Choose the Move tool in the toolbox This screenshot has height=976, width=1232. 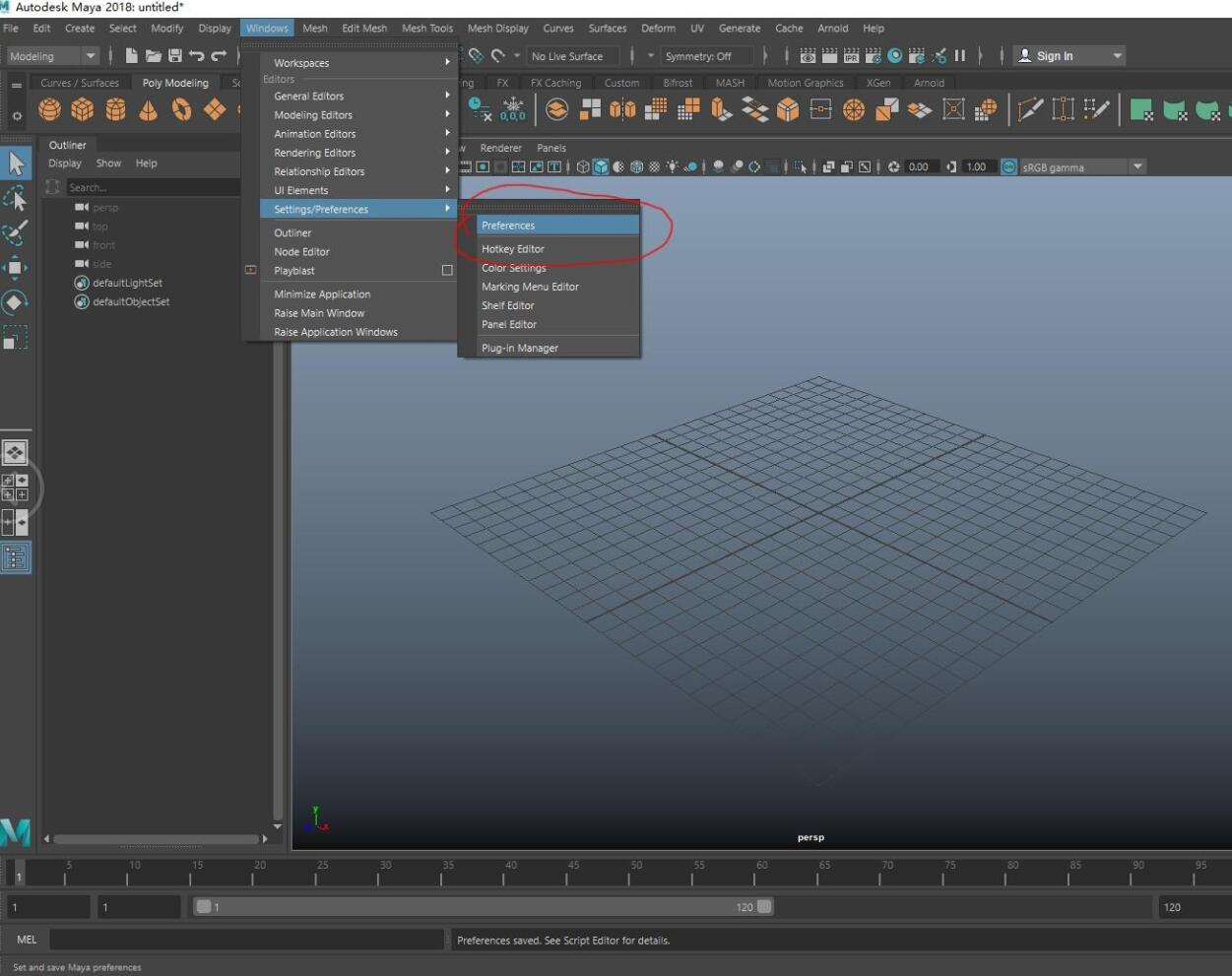coord(16,268)
